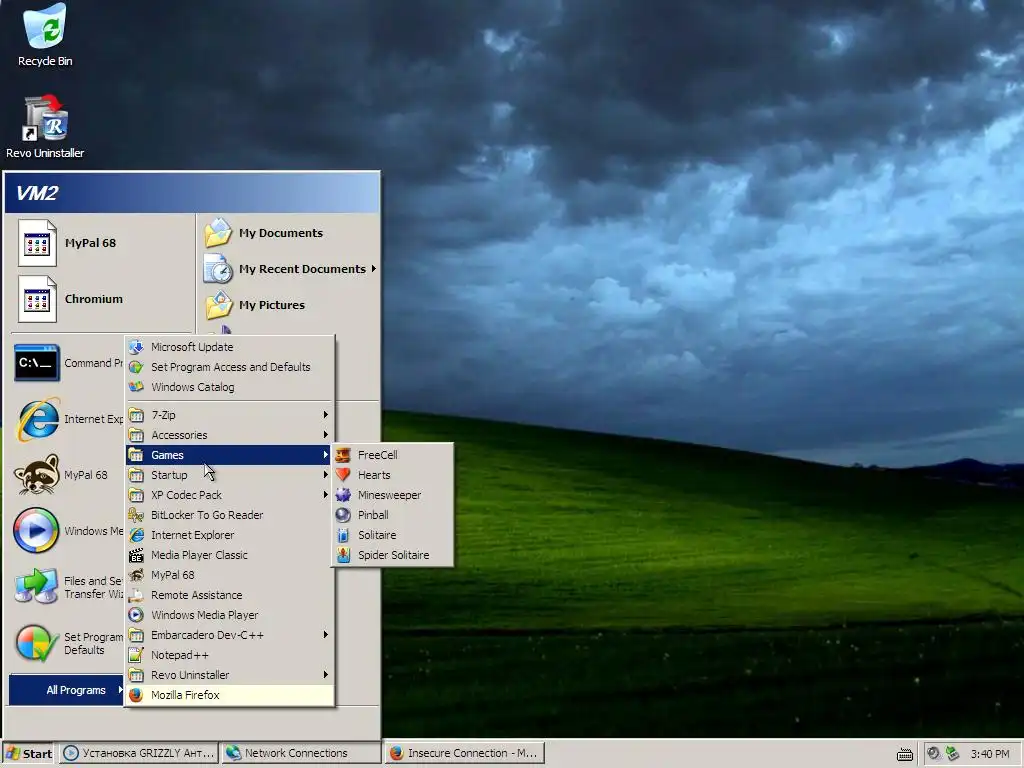1024x768 pixels.
Task: Launch Minesweeper from Games submenu
Action: click(x=392, y=495)
